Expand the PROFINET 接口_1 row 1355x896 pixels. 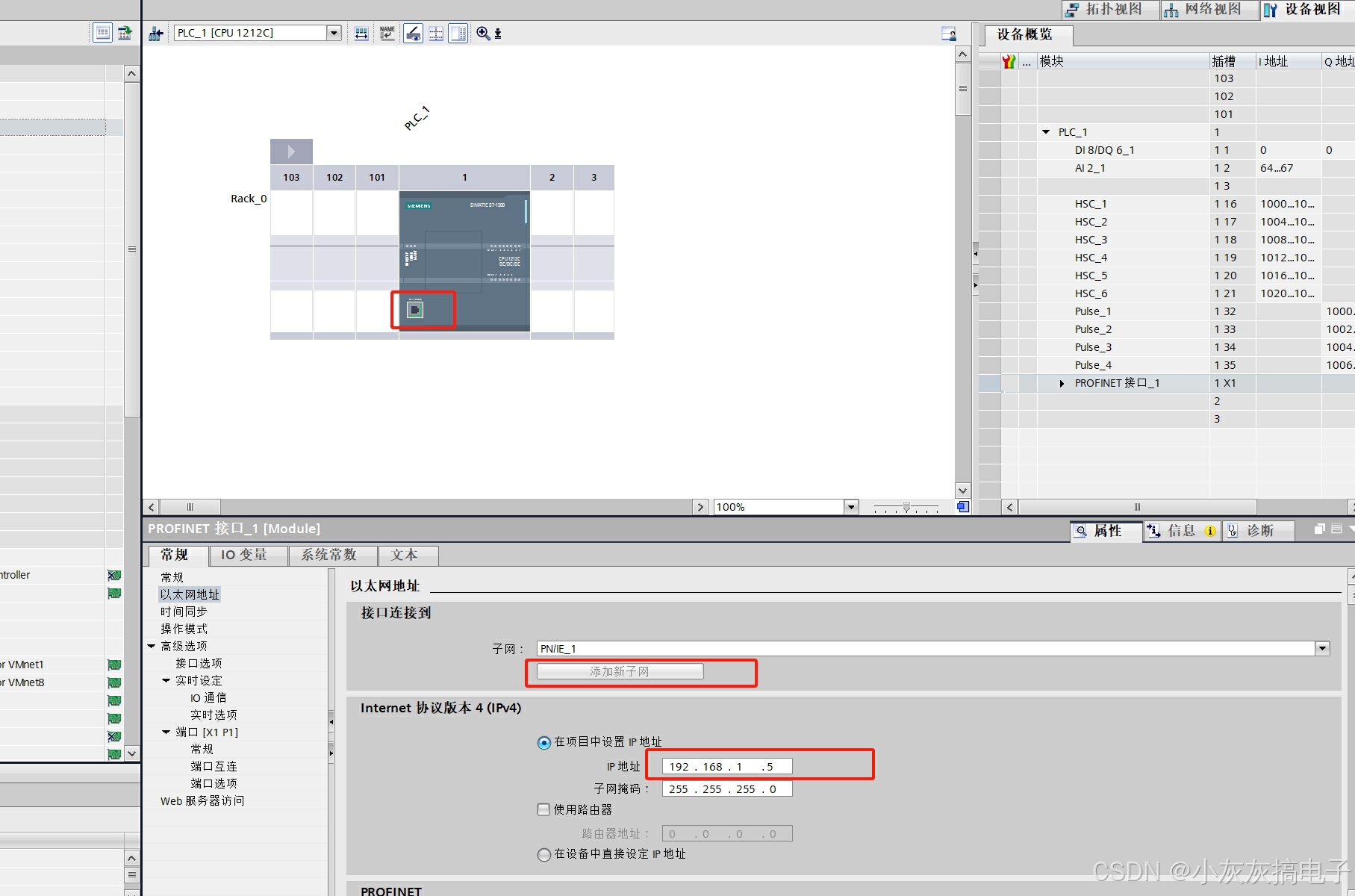[x=1062, y=384]
